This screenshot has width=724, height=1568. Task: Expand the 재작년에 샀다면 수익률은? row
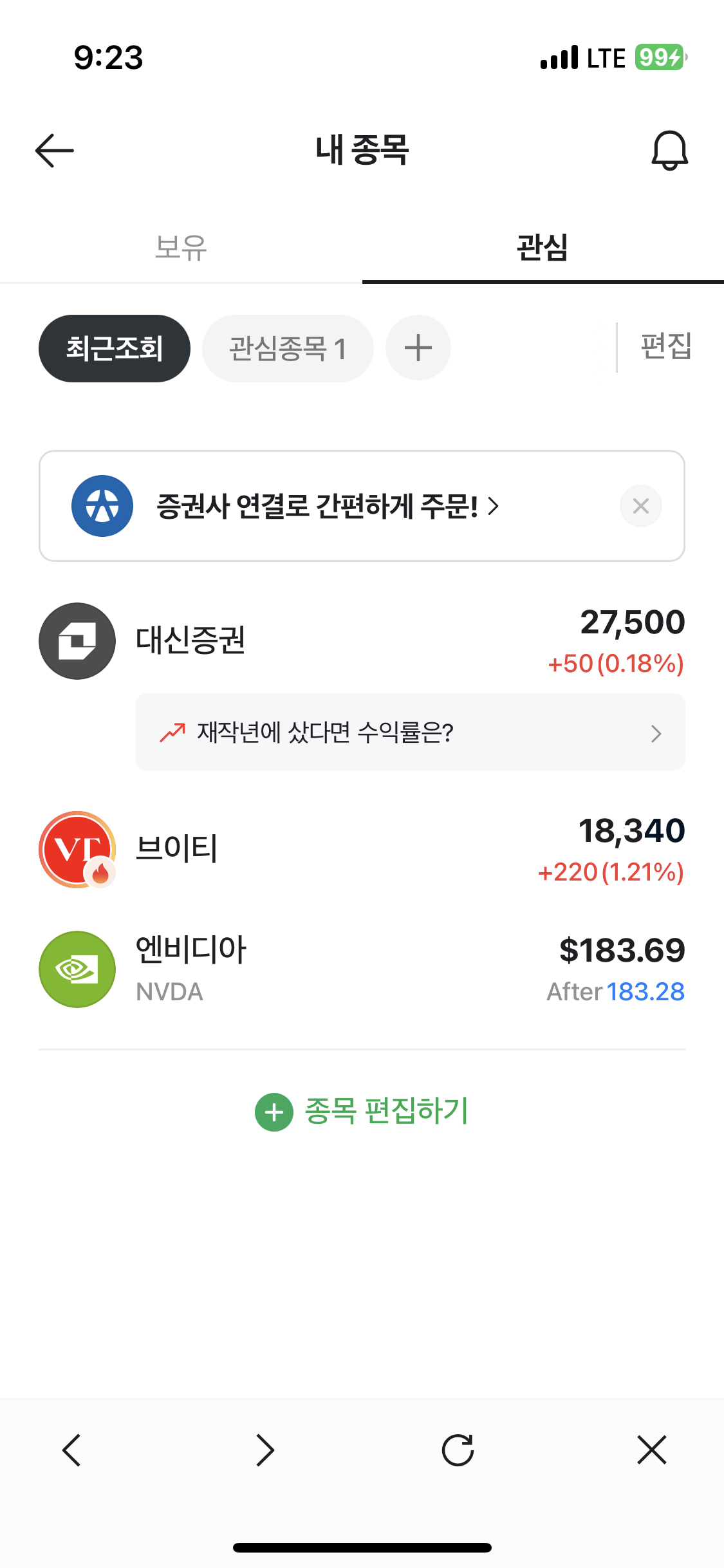pyautogui.click(x=410, y=733)
